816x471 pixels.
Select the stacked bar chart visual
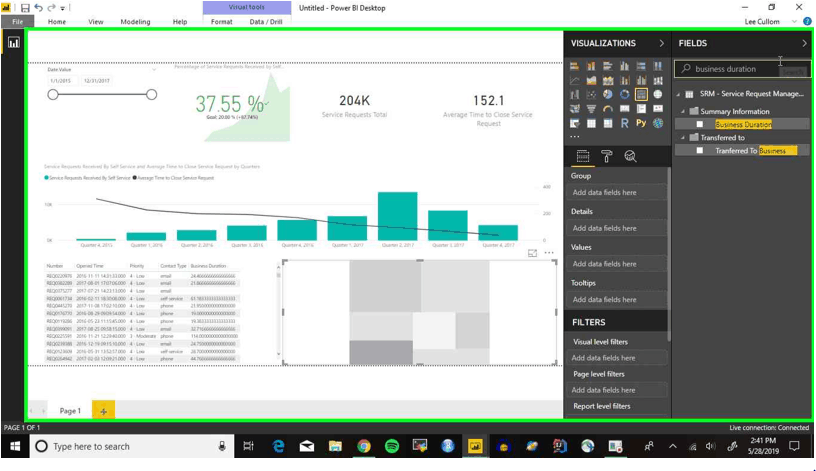[x=575, y=66]
